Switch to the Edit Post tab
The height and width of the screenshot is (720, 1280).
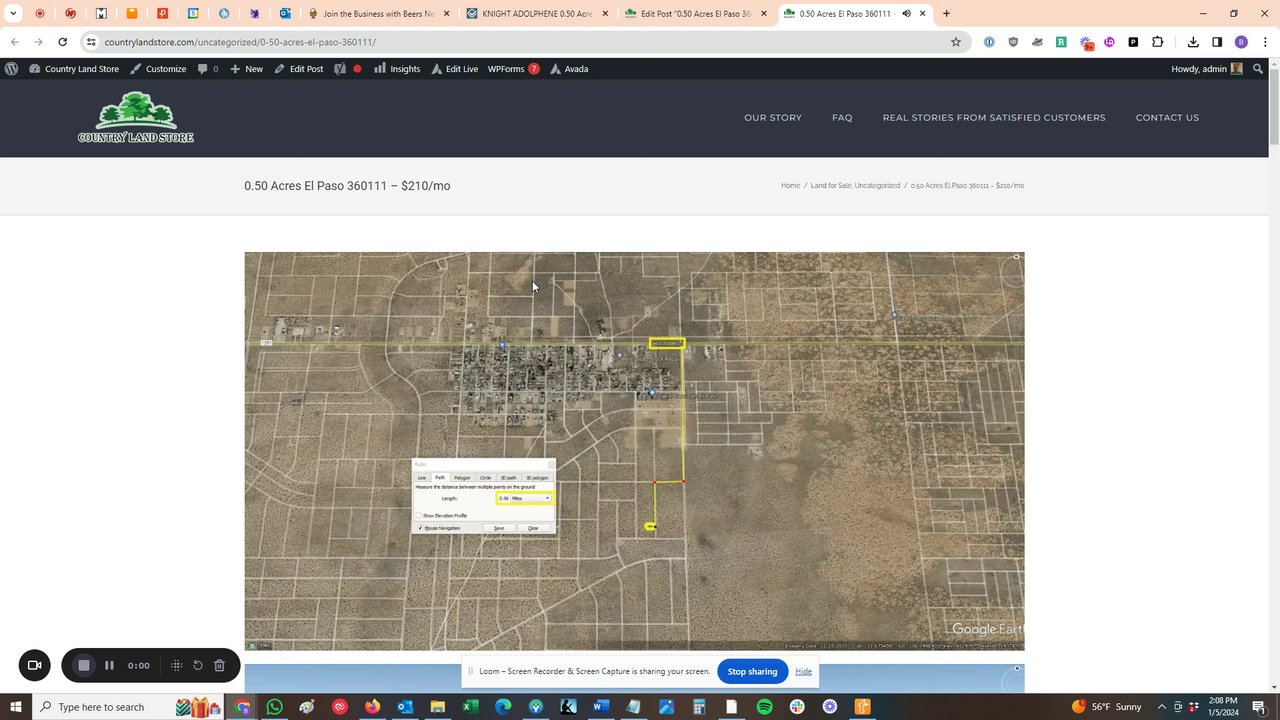click(x=696, y=14)
